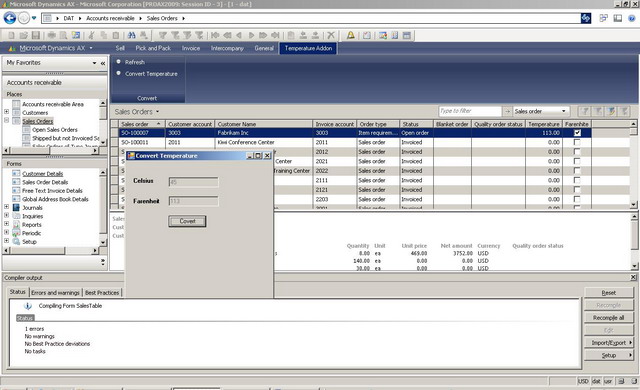Collapse the navigation pane with double chevron

pyautogui.click(x=103, y=63)
